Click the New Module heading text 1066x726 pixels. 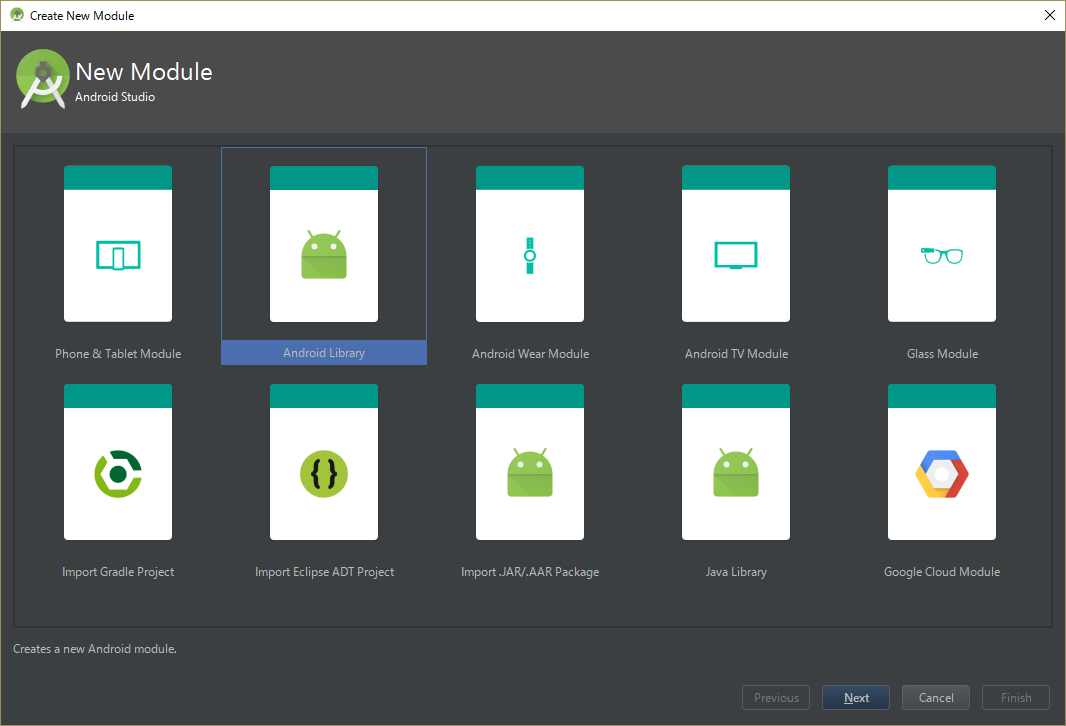(x=143, y=71)
